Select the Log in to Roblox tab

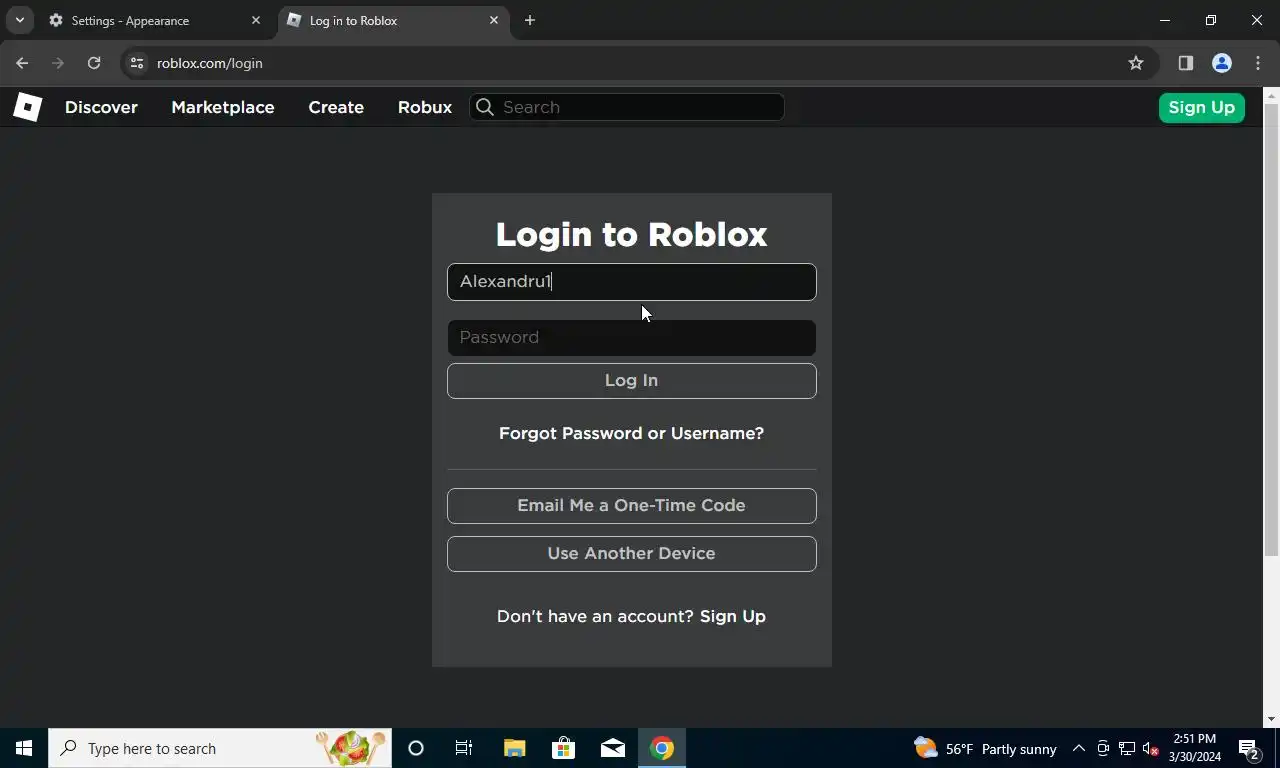tap(394, 20)
